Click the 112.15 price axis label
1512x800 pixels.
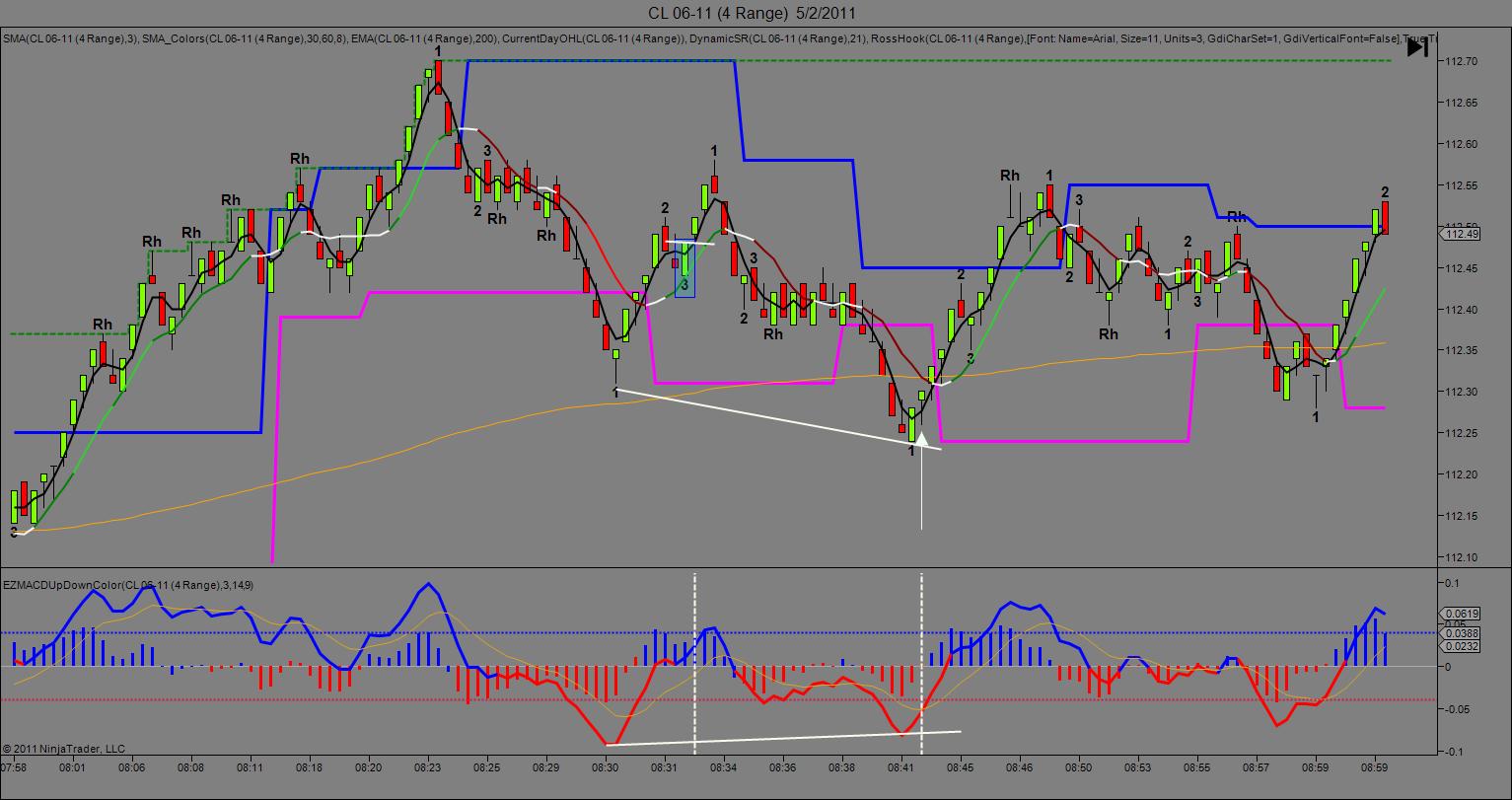coord(1461,517)
